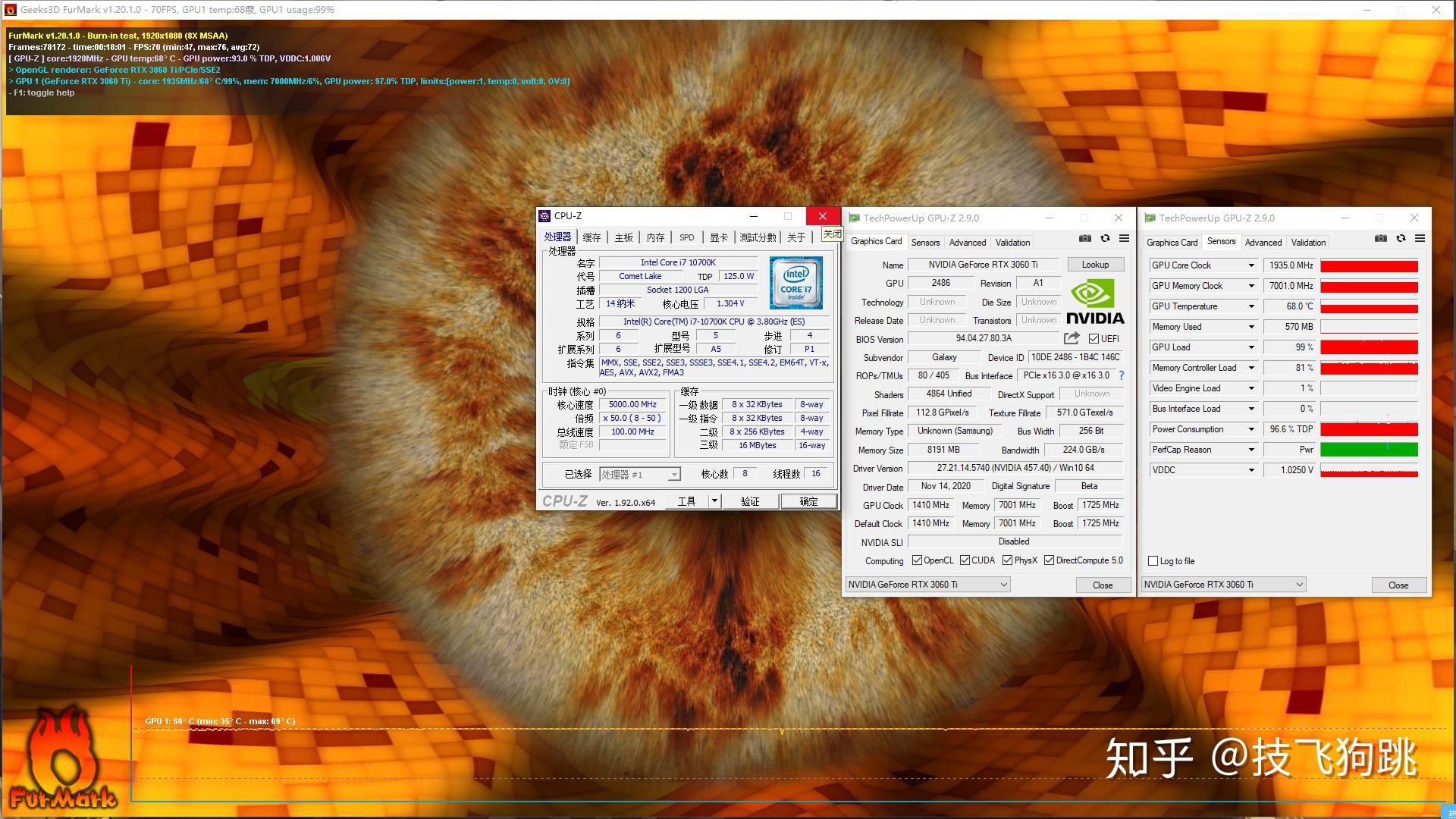This screenshot has height=819, width=1456.
Task: Open the 显卡 tab in CPU-Z
Action: coord(718,237)
